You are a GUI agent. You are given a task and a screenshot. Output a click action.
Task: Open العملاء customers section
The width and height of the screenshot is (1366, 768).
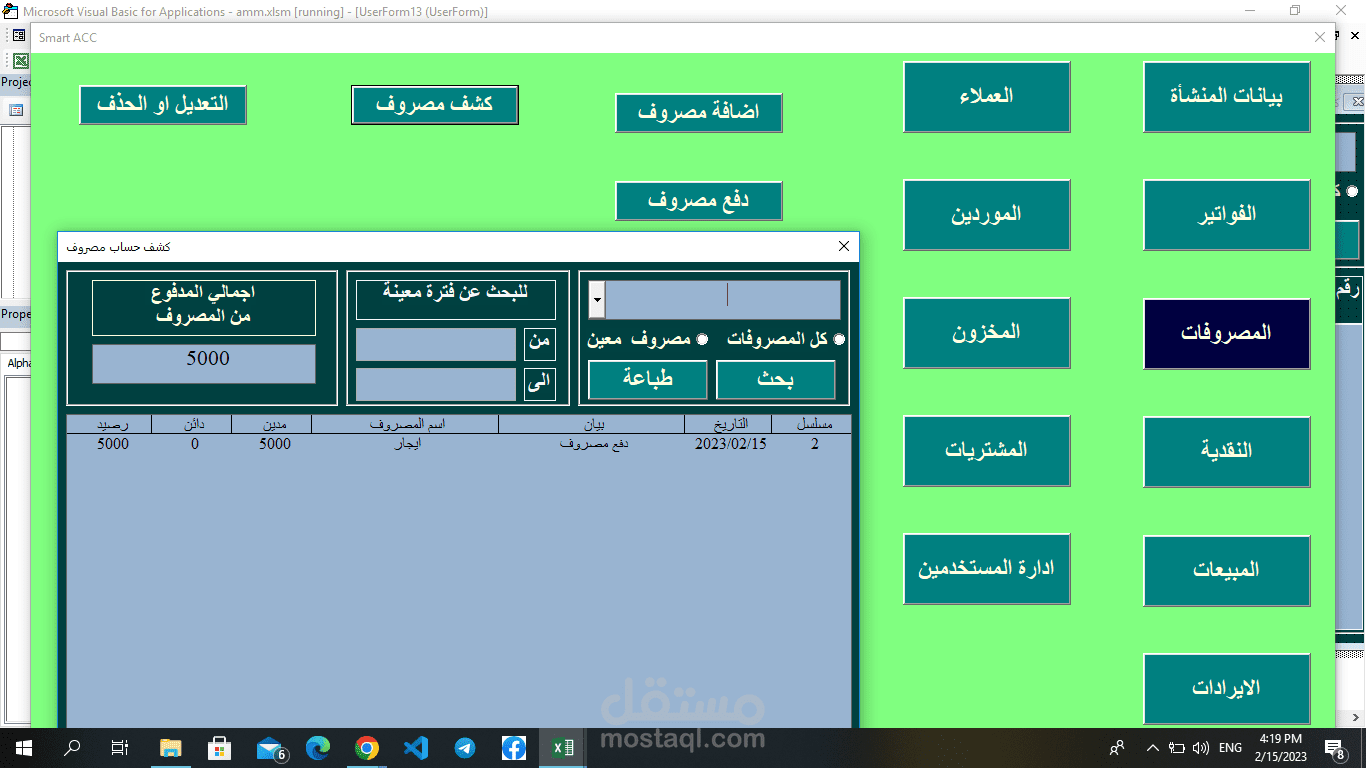point(987,97)
